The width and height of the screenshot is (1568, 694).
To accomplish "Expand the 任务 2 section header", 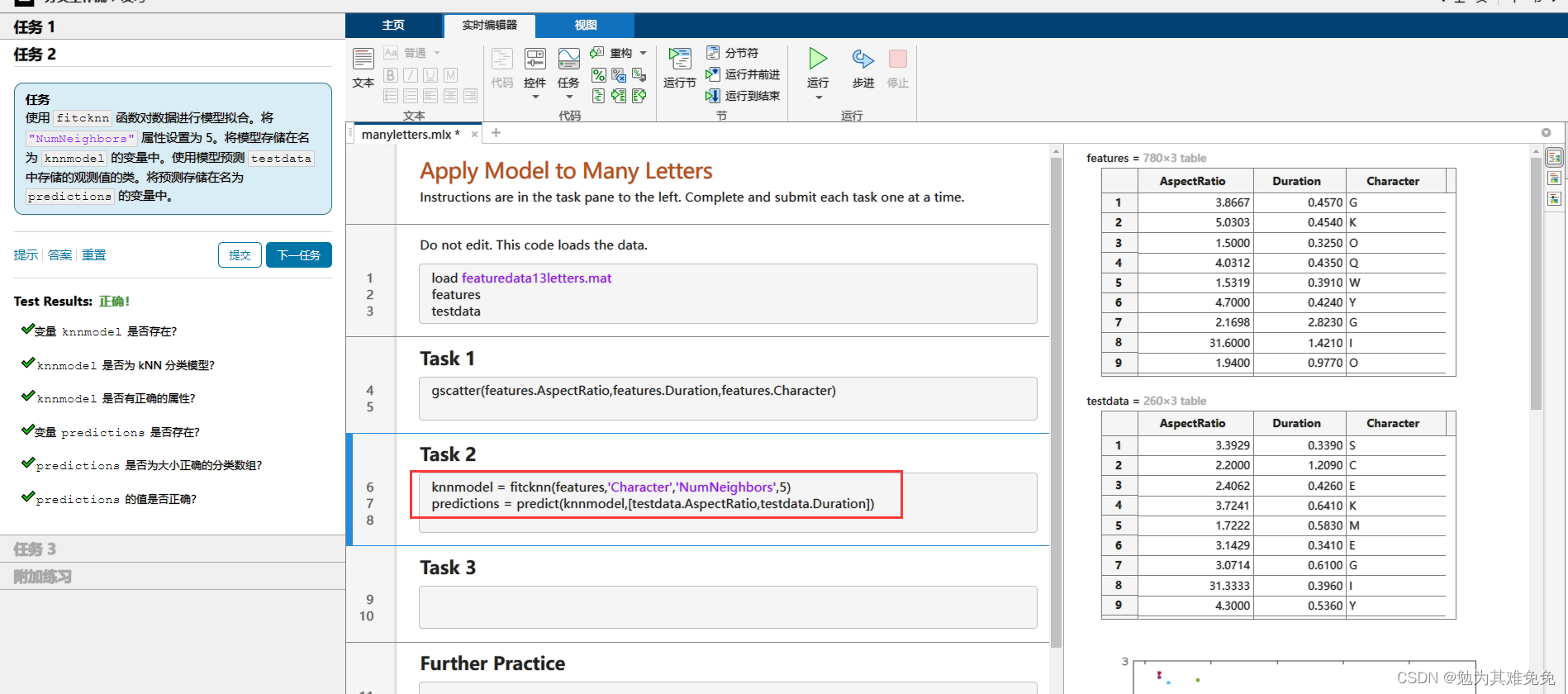I will [173, 54].
